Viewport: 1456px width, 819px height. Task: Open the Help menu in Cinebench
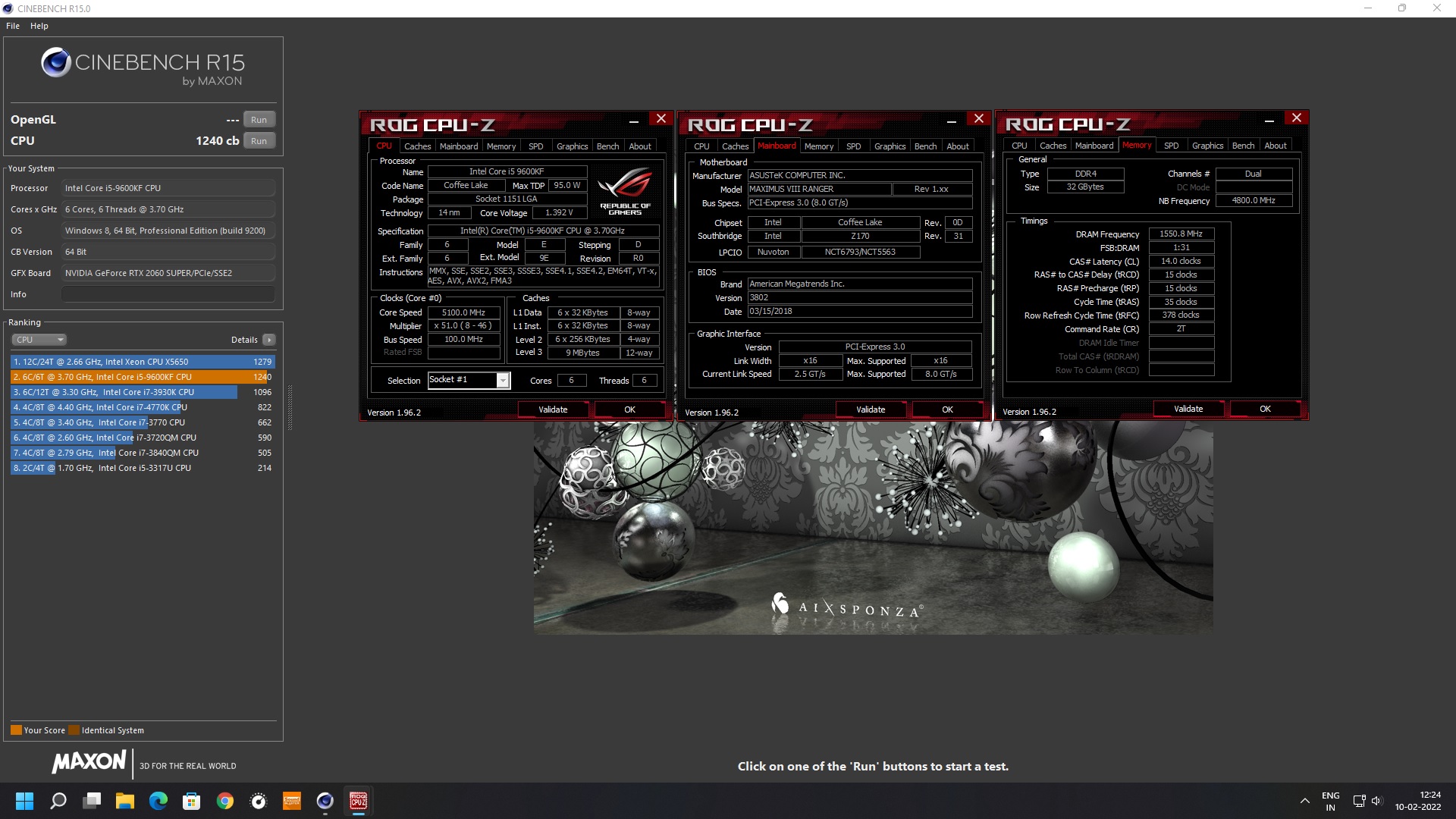39,26
